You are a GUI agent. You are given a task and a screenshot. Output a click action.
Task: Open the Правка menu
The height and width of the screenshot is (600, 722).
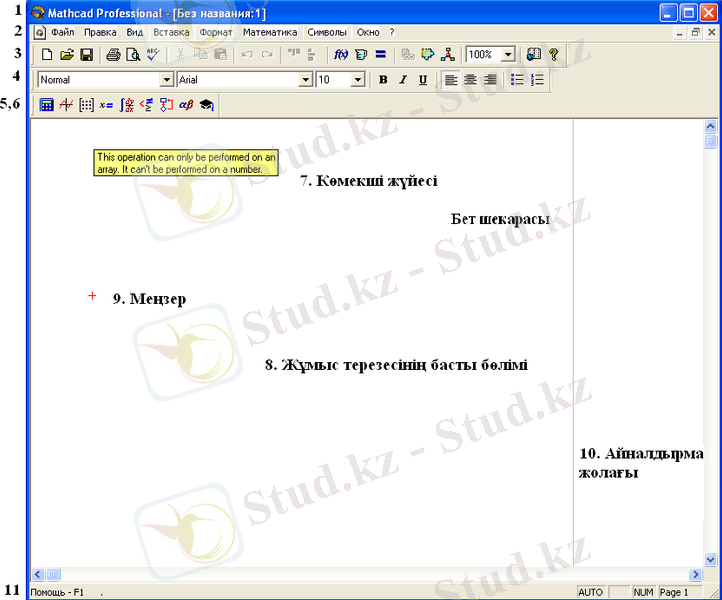point(100,32)
